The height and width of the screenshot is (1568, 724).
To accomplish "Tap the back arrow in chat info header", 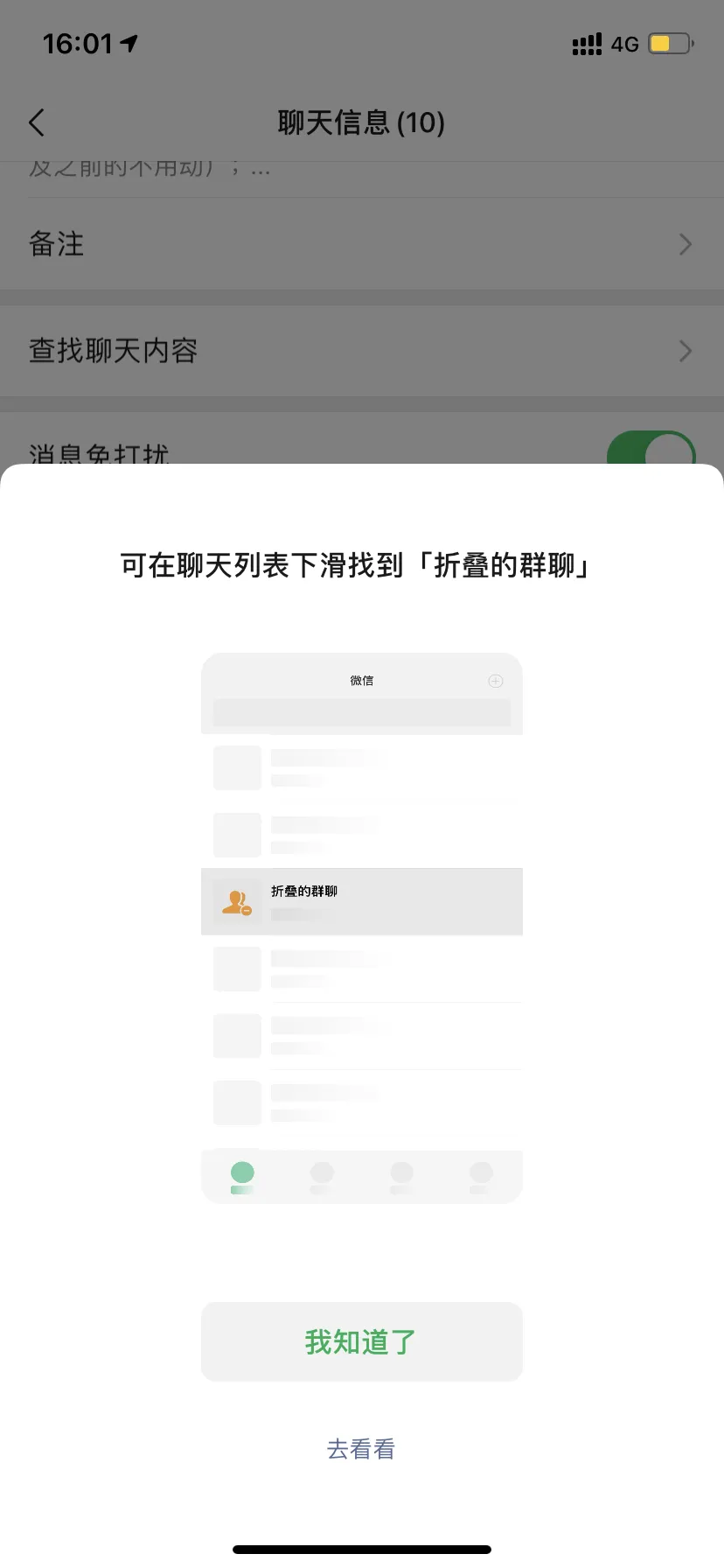I will pos(37,122).
